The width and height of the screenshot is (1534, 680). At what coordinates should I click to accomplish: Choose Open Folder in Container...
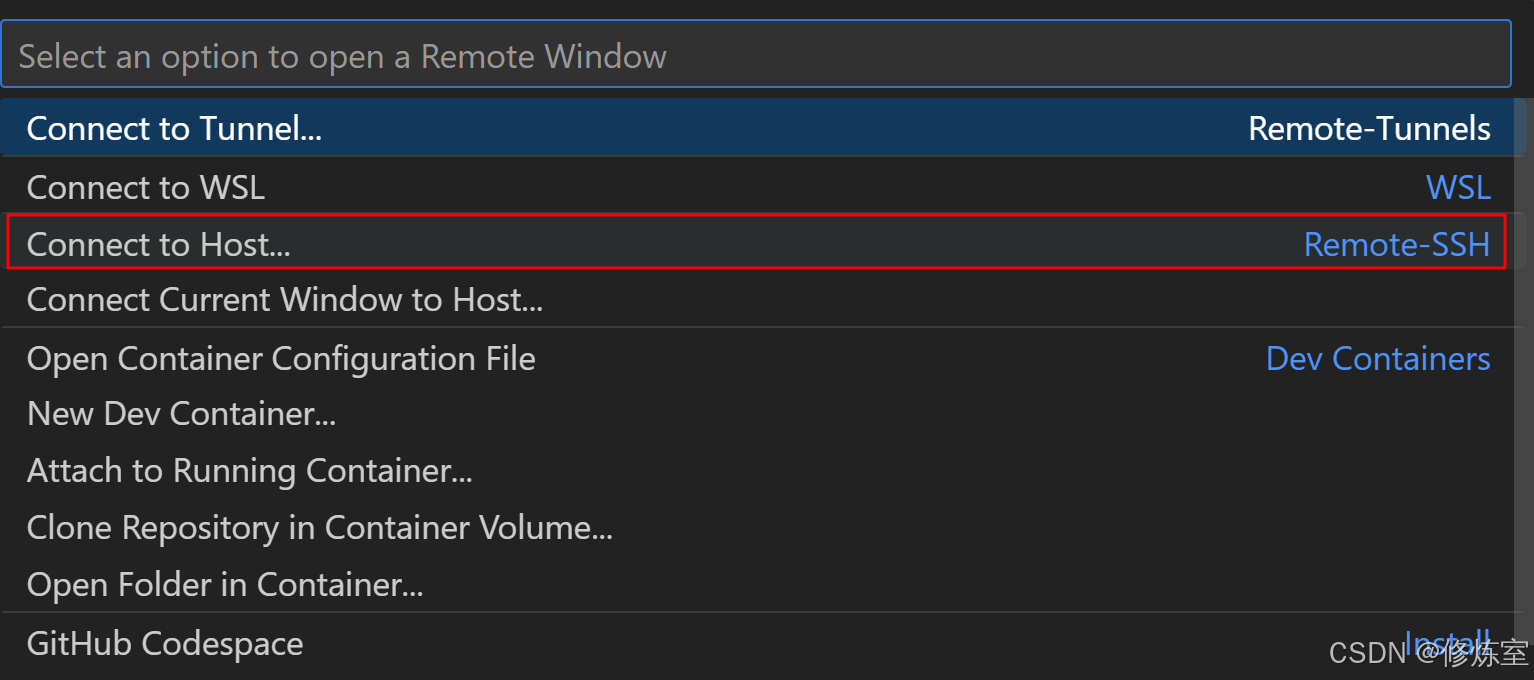pyautogui.click(x=225, y=585)
